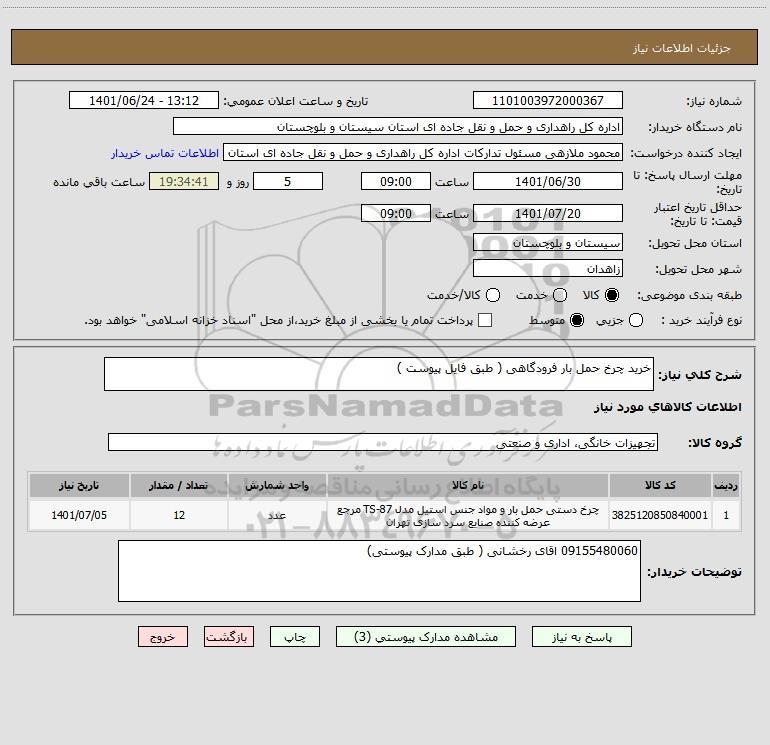Tick the اسناد خزانه اسلامی payment checkbox
770x745 pixels.
tap(485, 321)
